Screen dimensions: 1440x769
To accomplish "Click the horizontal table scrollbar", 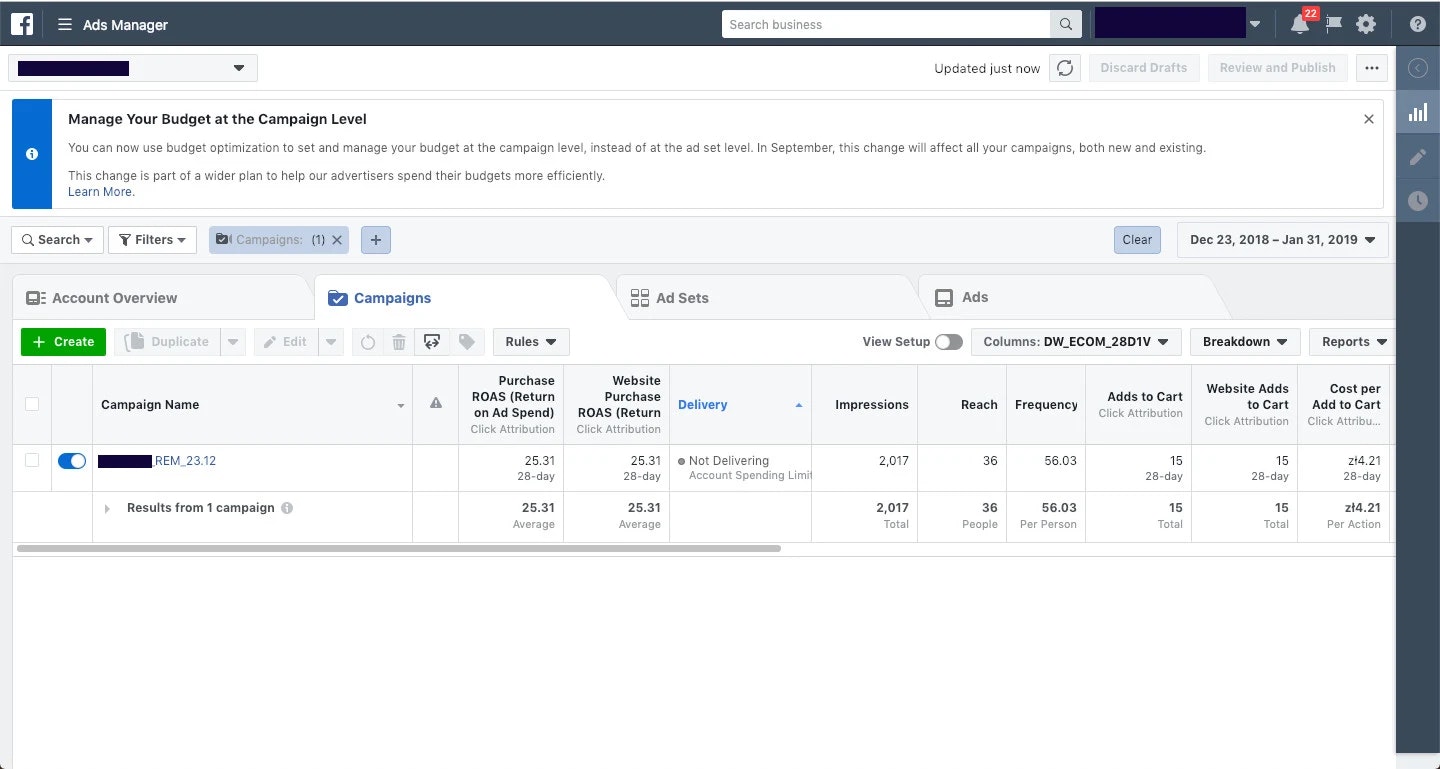I will click(399, 548).
